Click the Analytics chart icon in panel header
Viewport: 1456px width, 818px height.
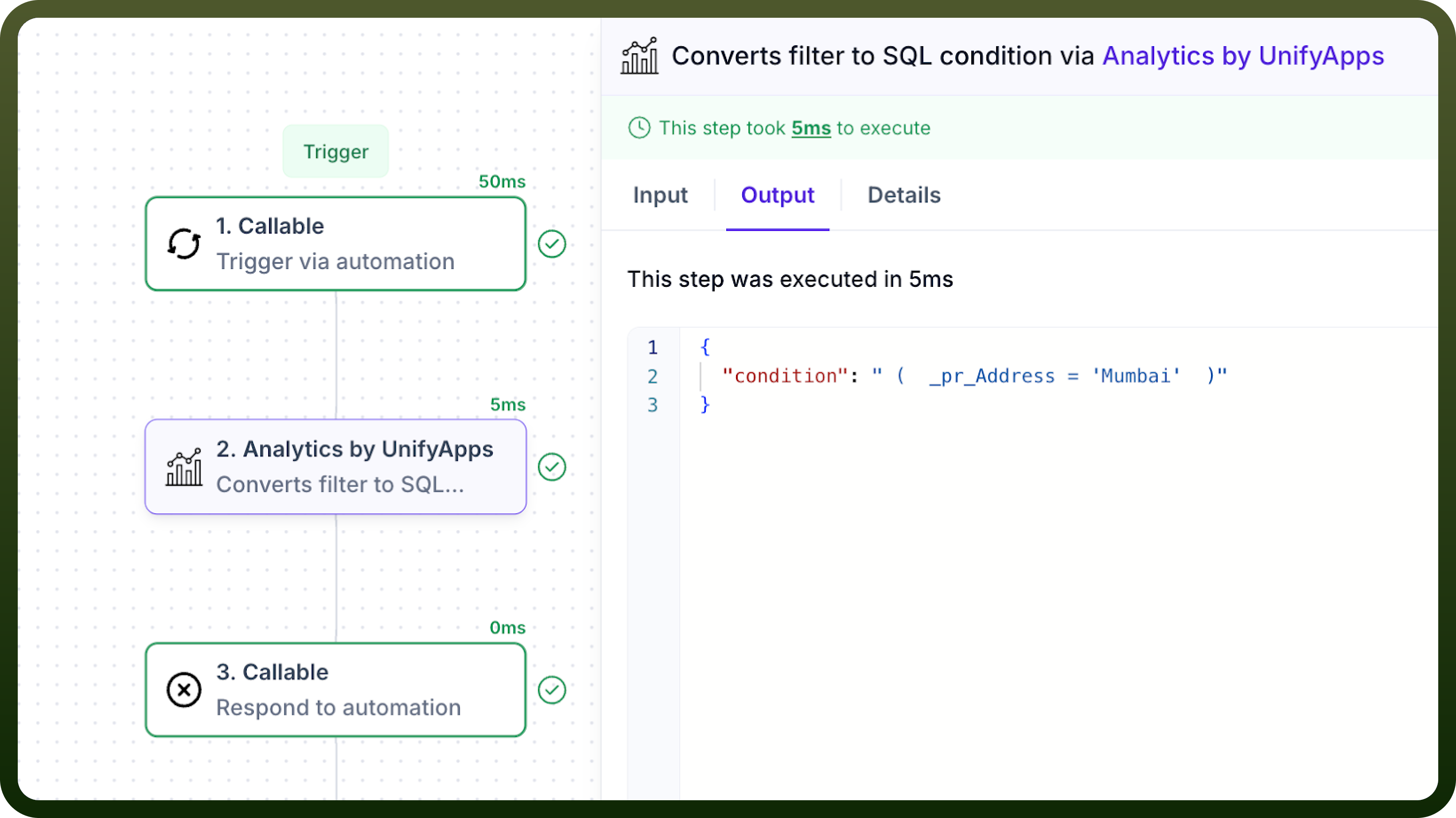pyautogui.click(x=639, y=56)
